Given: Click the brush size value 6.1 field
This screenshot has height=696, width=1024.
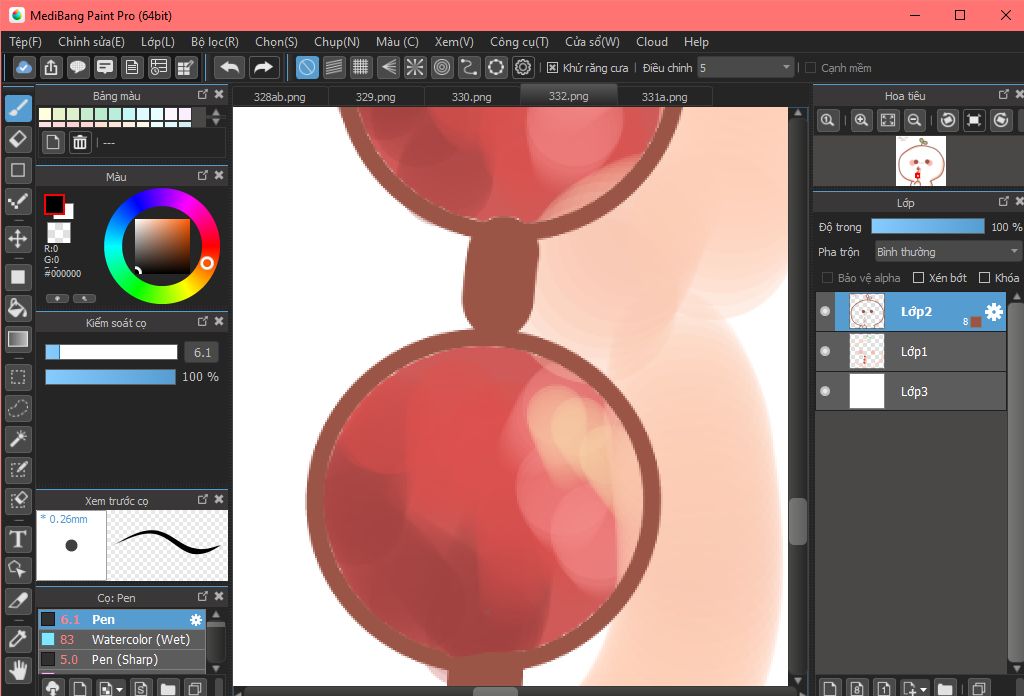Looking at the screenshot, I should click(x=202, y=353).
